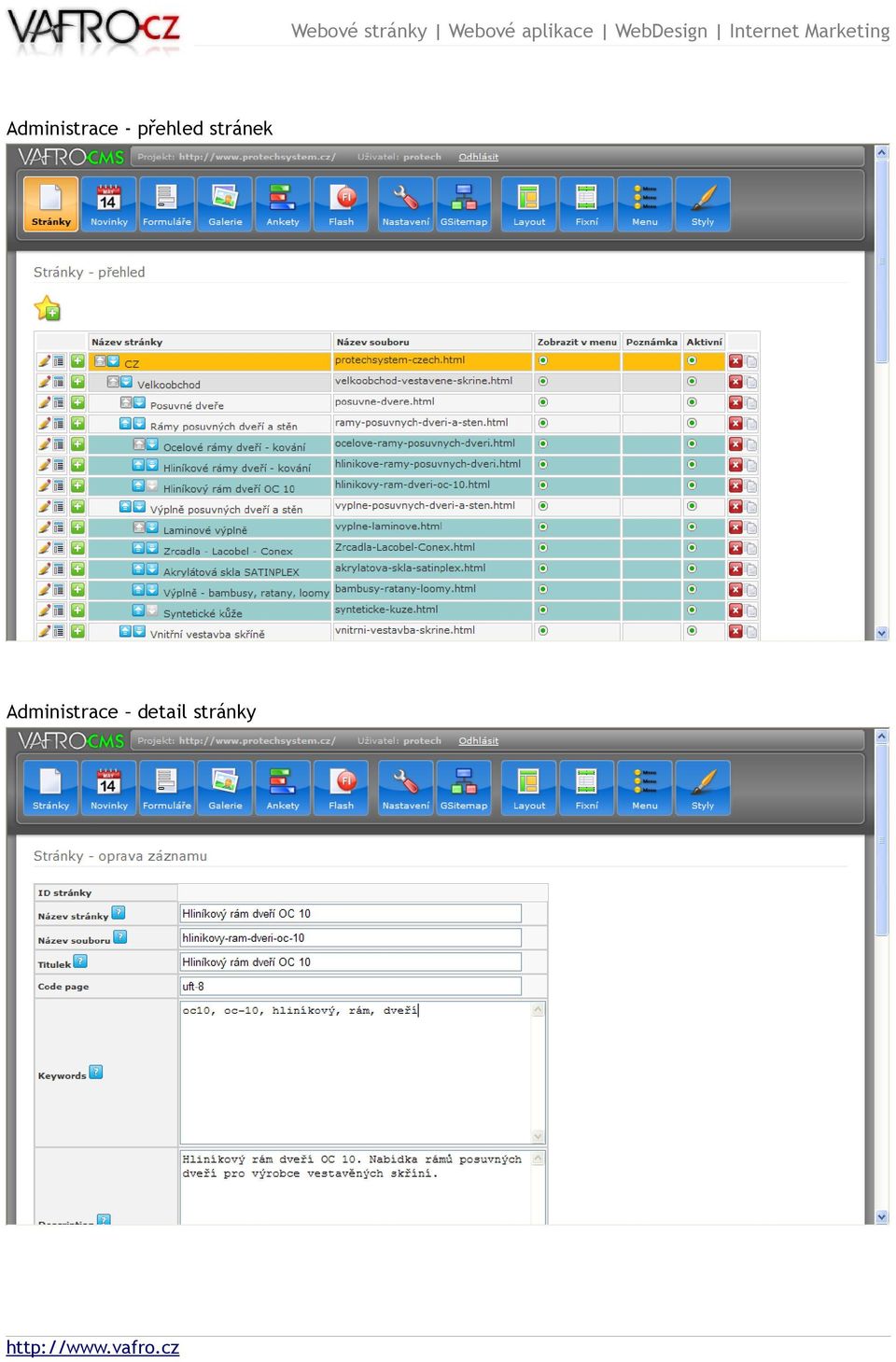This screenshot has width=896, height=1362.
Task: Open Styly in the lower detail-page toolbar
Action: pyautogui.click(x=703, y=788)
